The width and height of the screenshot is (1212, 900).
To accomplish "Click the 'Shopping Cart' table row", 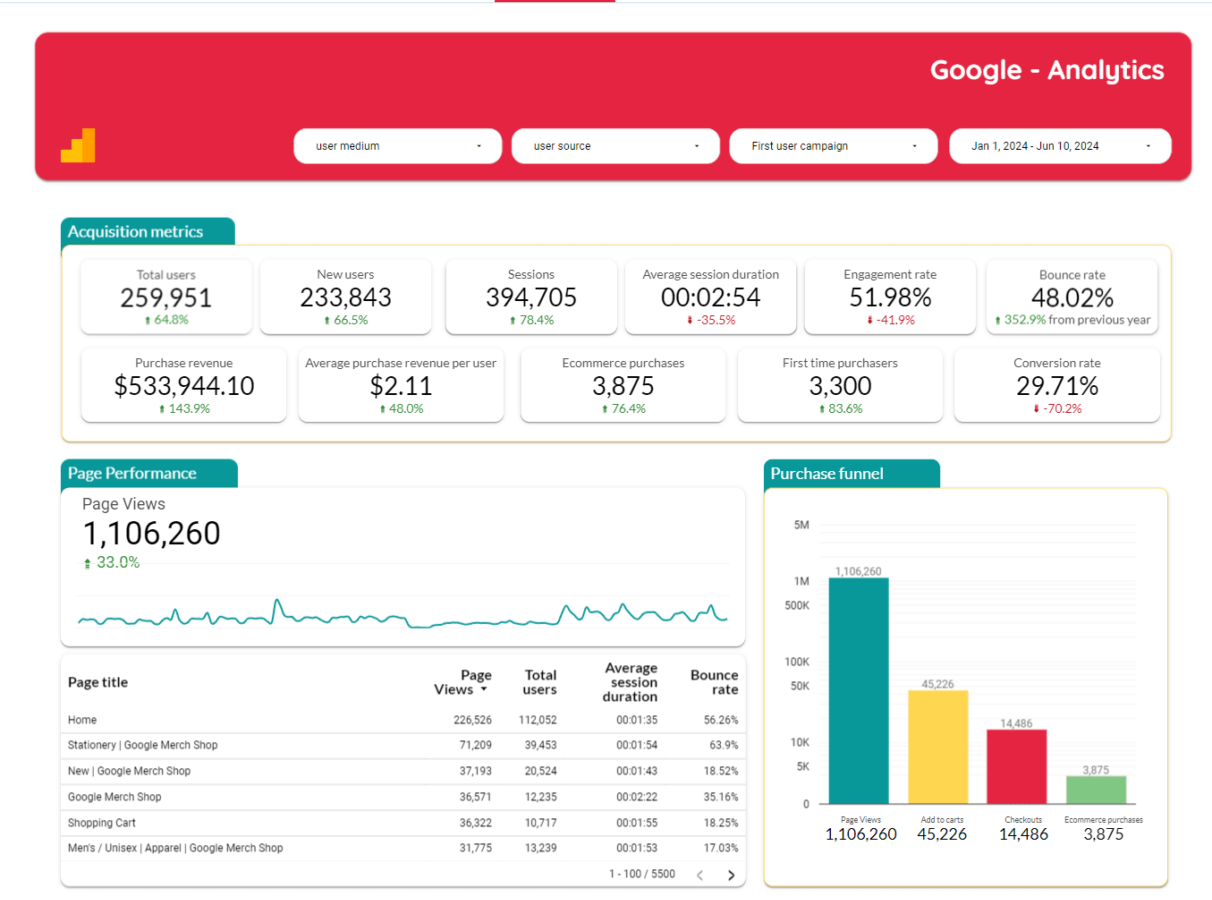I will pyautogui.click(x=403, y=823).
